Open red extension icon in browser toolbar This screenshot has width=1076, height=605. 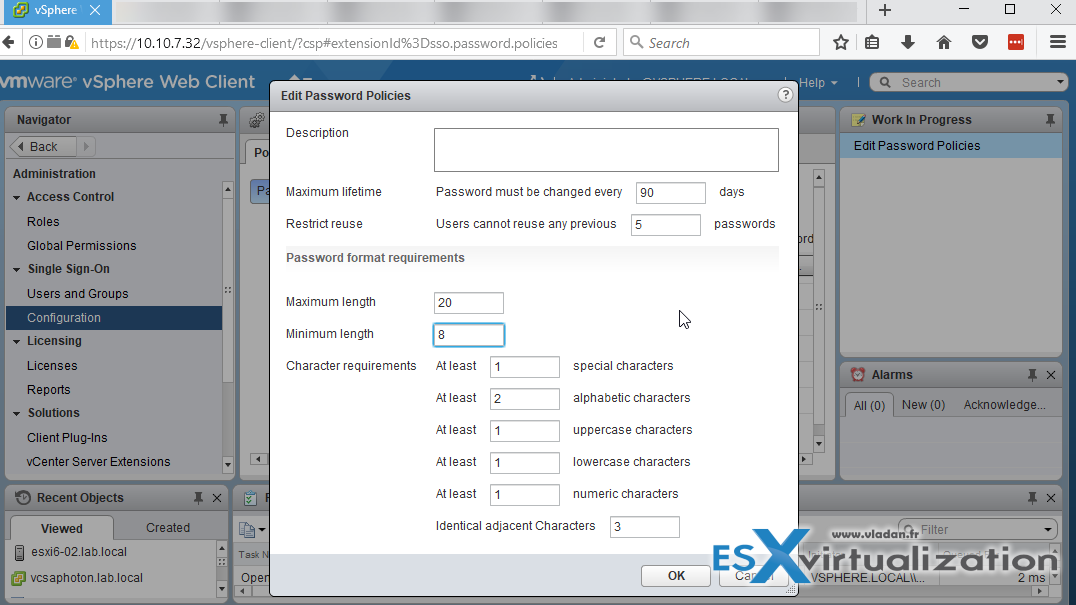point(1016,43)
